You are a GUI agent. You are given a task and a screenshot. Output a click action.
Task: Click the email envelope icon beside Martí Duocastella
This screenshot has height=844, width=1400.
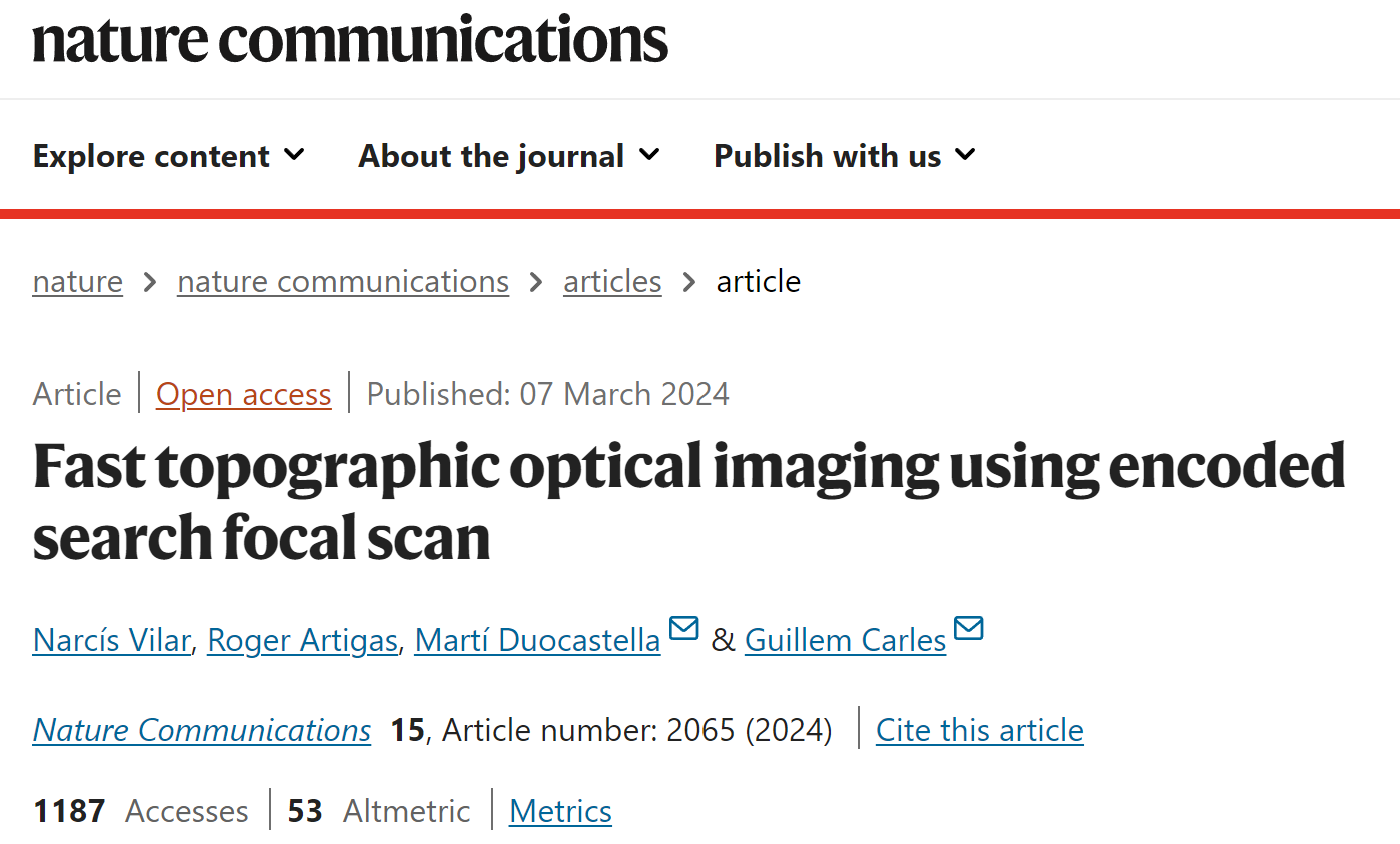pos(684,629)
